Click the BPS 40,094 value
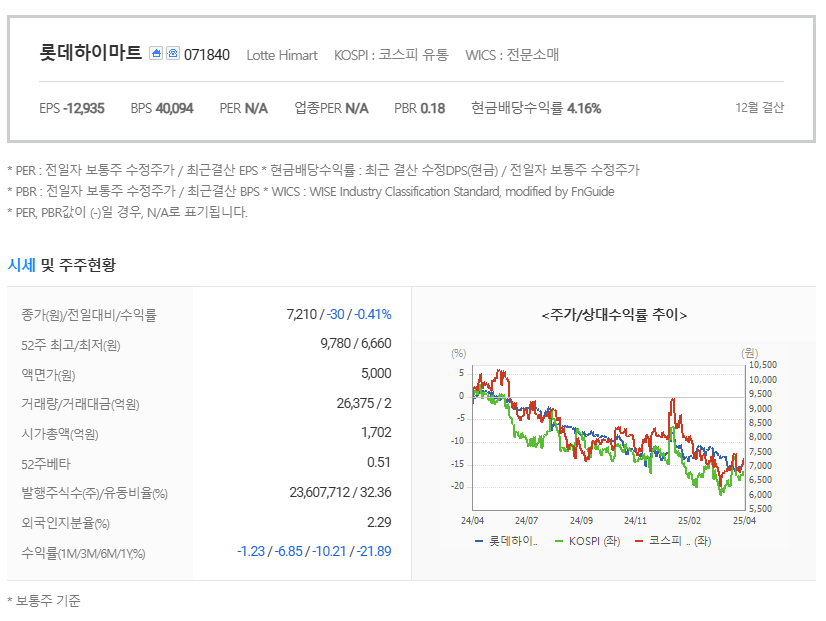This screenshot has height=621, width=826. coord(162,109)
